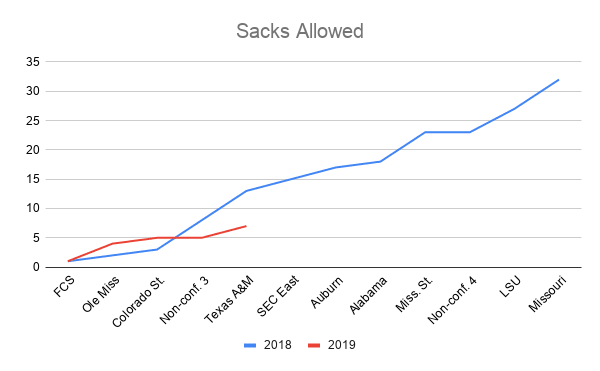Click the 2019 legend label

tap(341, 345)
